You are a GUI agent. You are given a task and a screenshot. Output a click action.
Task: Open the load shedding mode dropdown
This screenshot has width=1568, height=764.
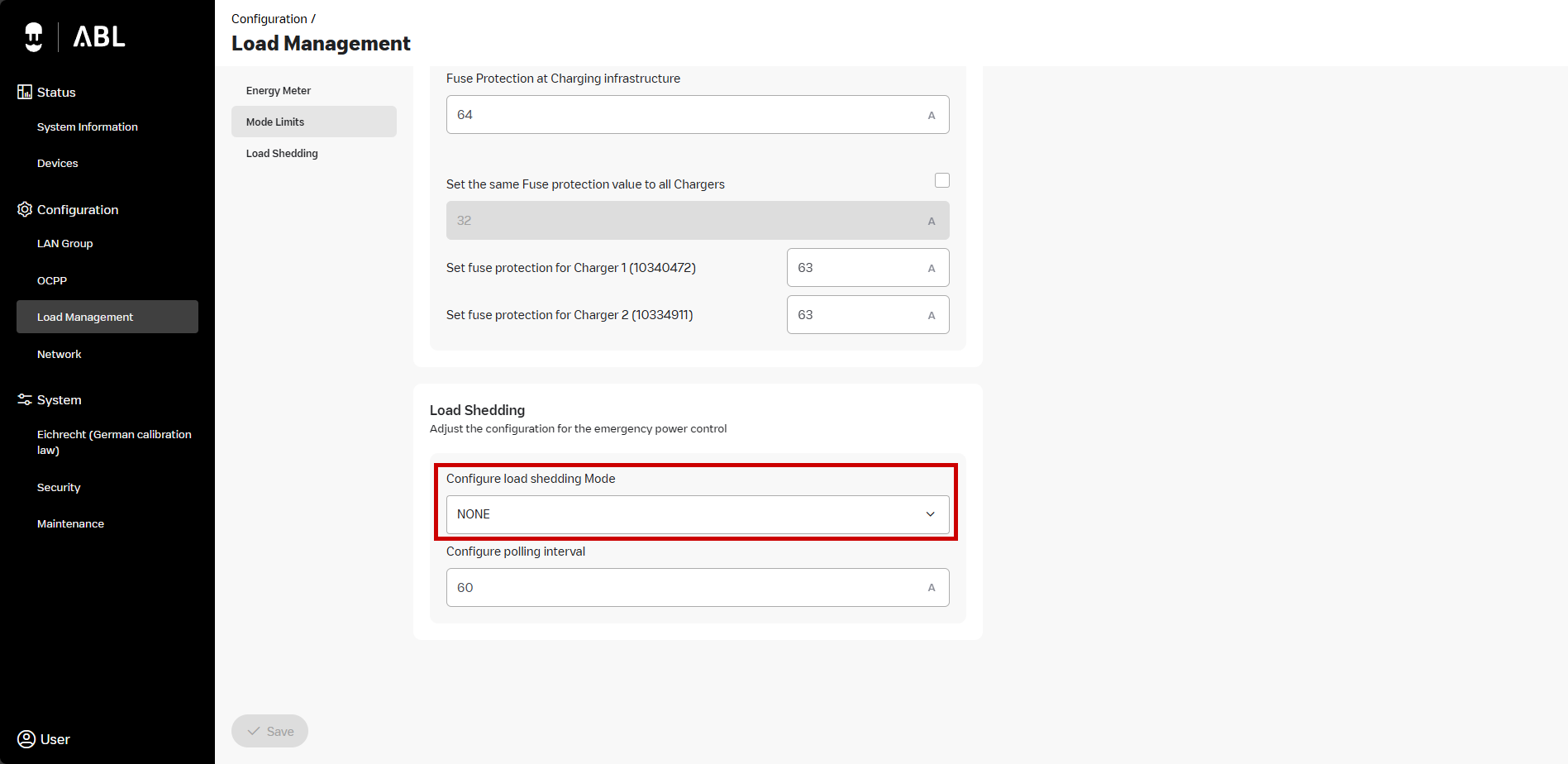coord(697,514)
